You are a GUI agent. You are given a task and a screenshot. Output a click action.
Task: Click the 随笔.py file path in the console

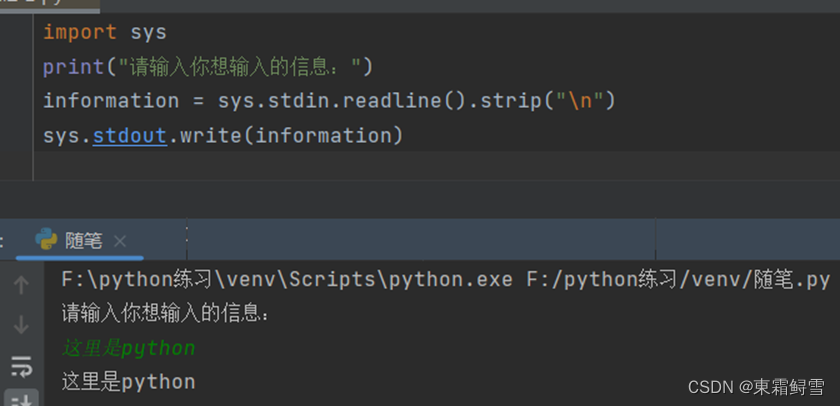pyautogui.click(x=678, y=280)
